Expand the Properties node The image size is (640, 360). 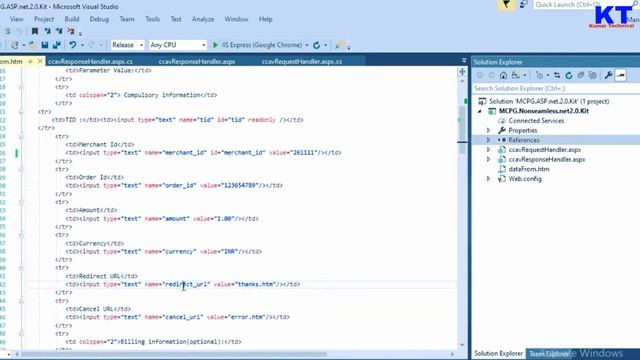(488, 131)
